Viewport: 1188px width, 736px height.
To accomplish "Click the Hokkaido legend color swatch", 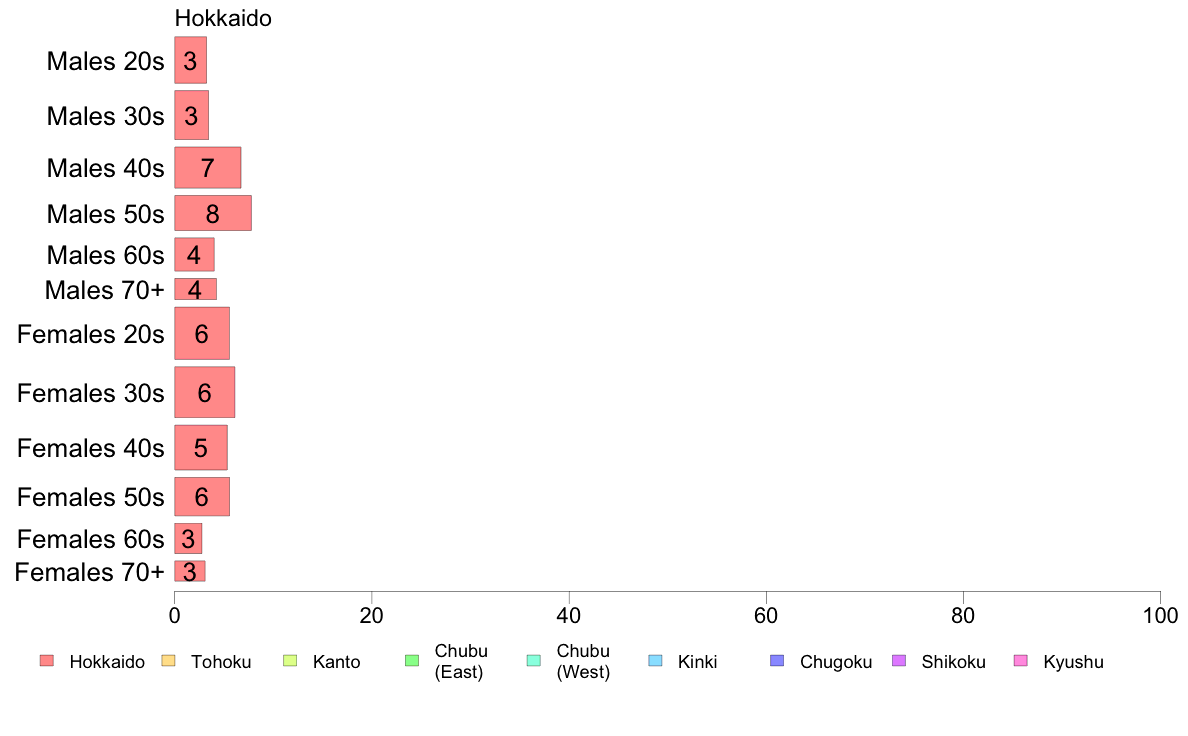I will click(x=47, y=661).
